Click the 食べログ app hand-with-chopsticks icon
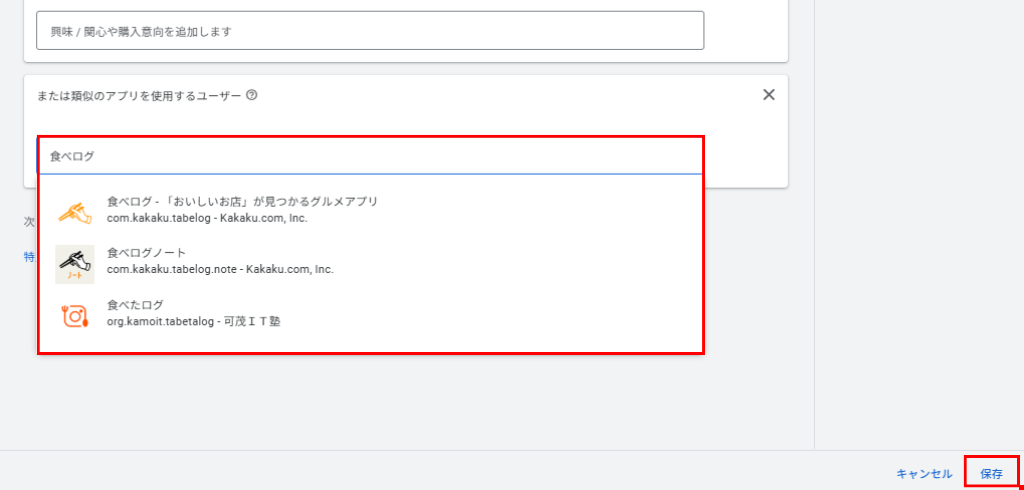Image resolution: width=1024 pixels, height=490 pixels. point(75,212)
